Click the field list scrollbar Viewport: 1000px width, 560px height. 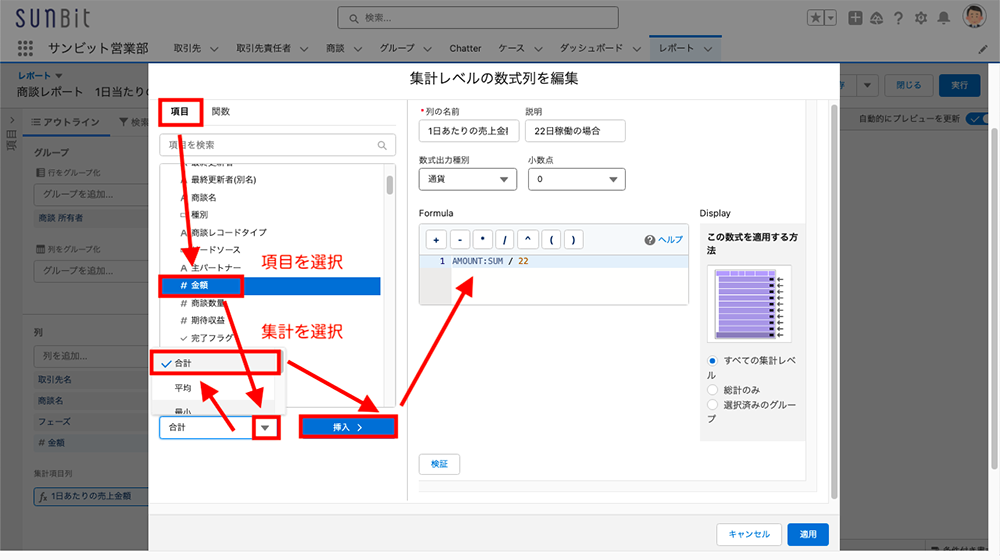tap(390, 185)
